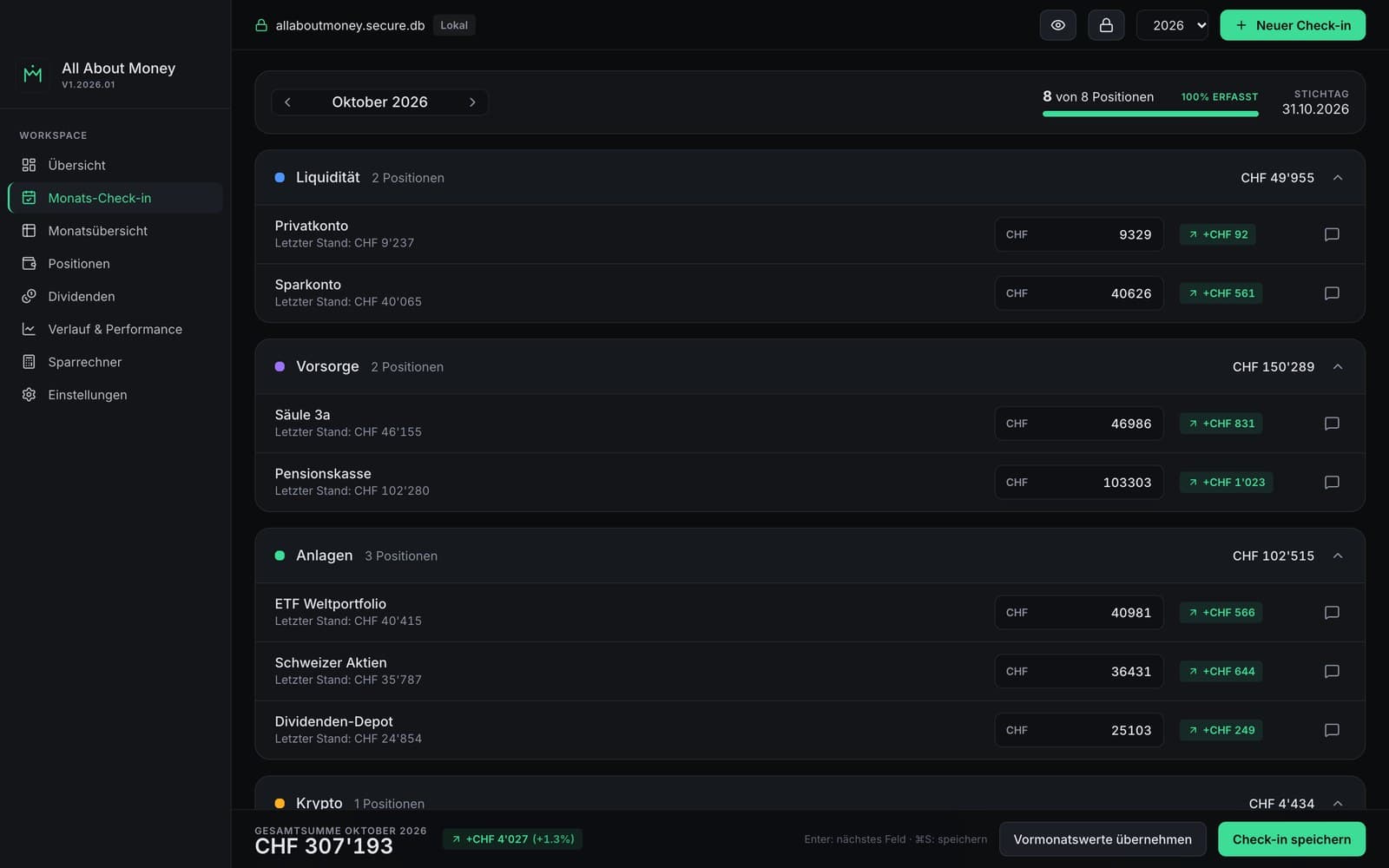This screenshot has height=868, width=1389.
Task: Open Einstellungen in the sidebar
Action: tap(115, 395)
